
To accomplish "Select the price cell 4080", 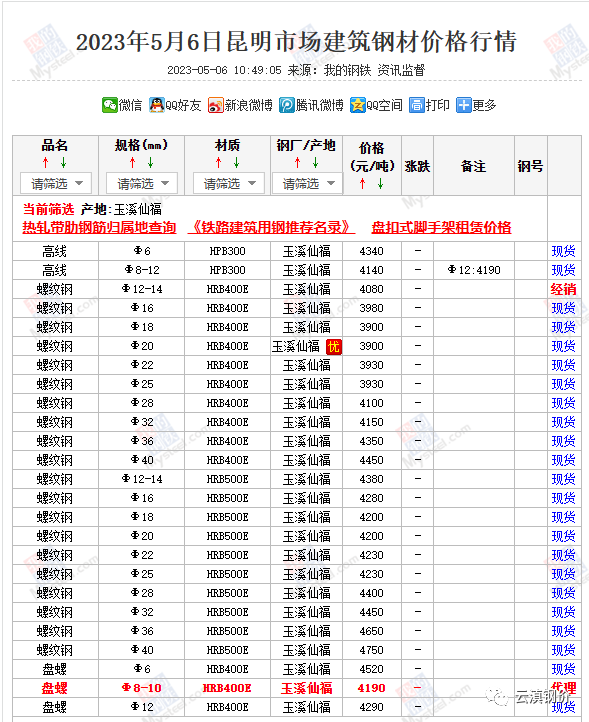I will pyautogui.click(x=372, y=289).
